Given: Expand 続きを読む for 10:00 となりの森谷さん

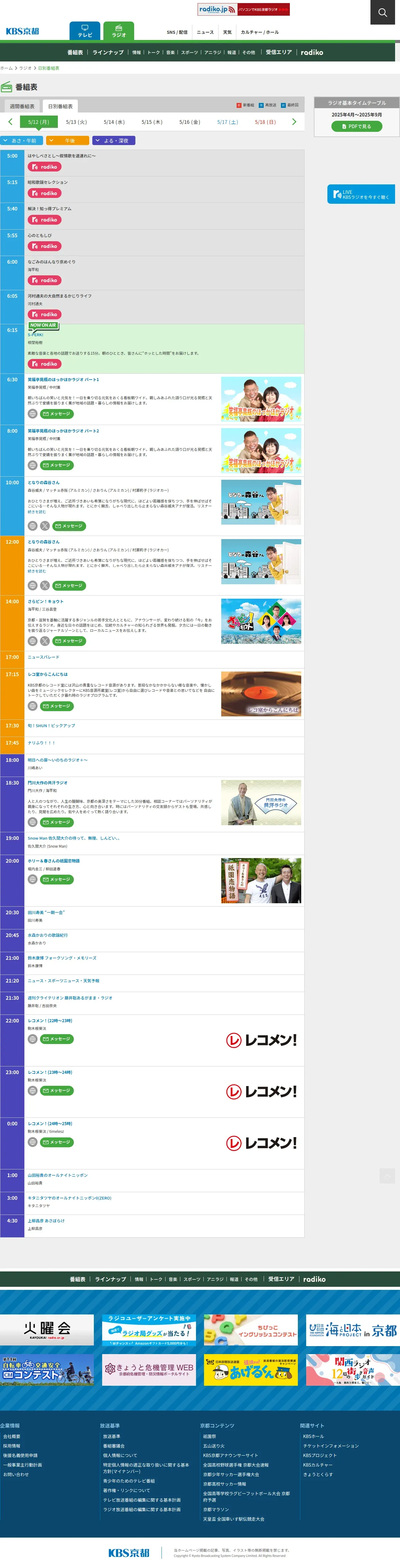Looking at the screenshot, I should click(x=37, y=512).
